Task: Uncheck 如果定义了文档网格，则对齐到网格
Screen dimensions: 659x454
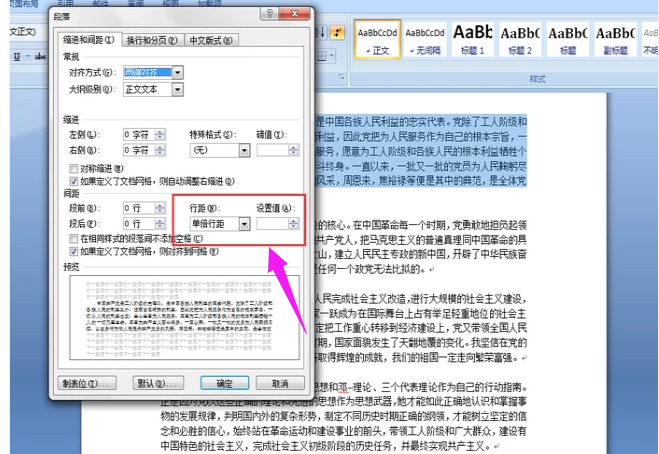Action: (72, 254)
